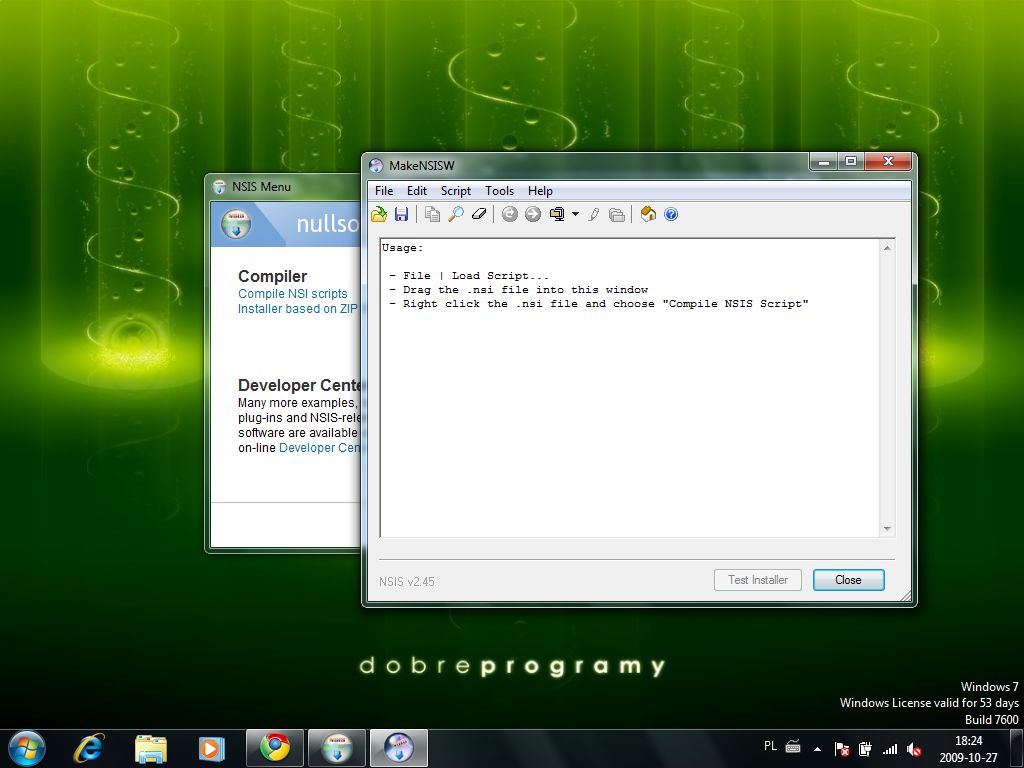Screen dimensions: 1024x768
Task: Click the Set Compressor computer icon
Action: pyautogui.click(x=557, y=214)
